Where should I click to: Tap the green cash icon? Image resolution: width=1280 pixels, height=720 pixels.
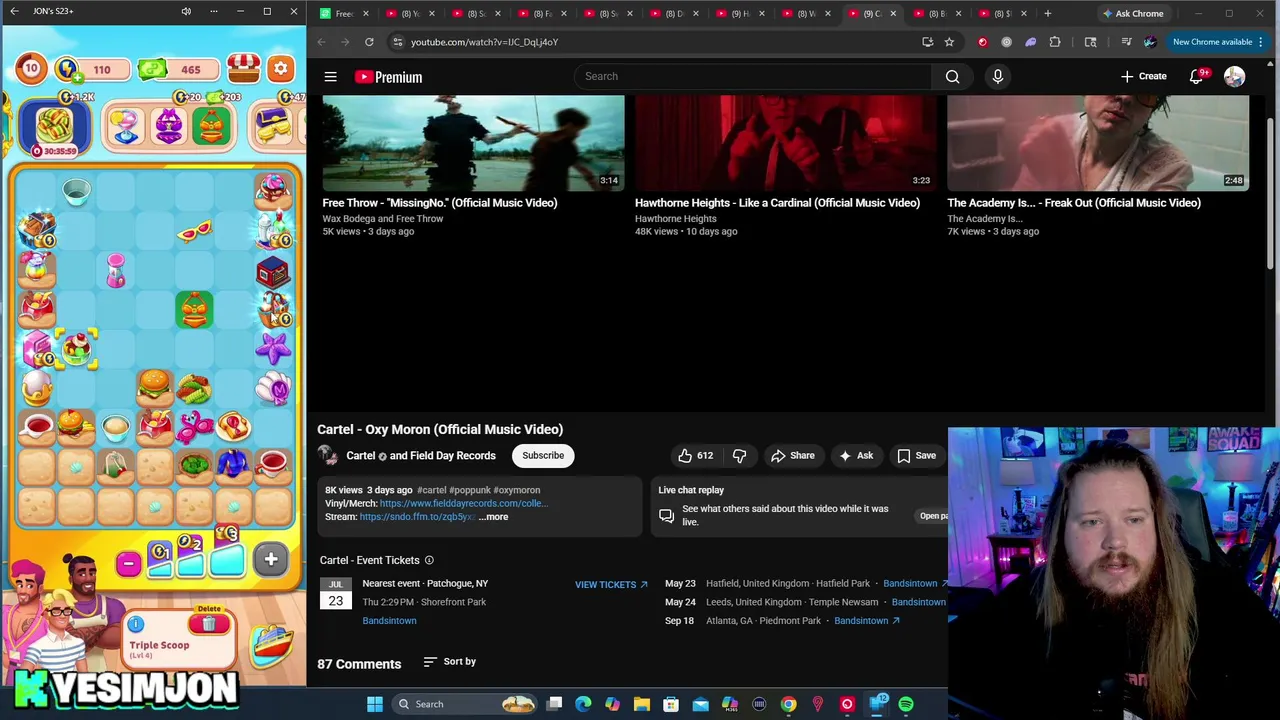tap(152, 69)
